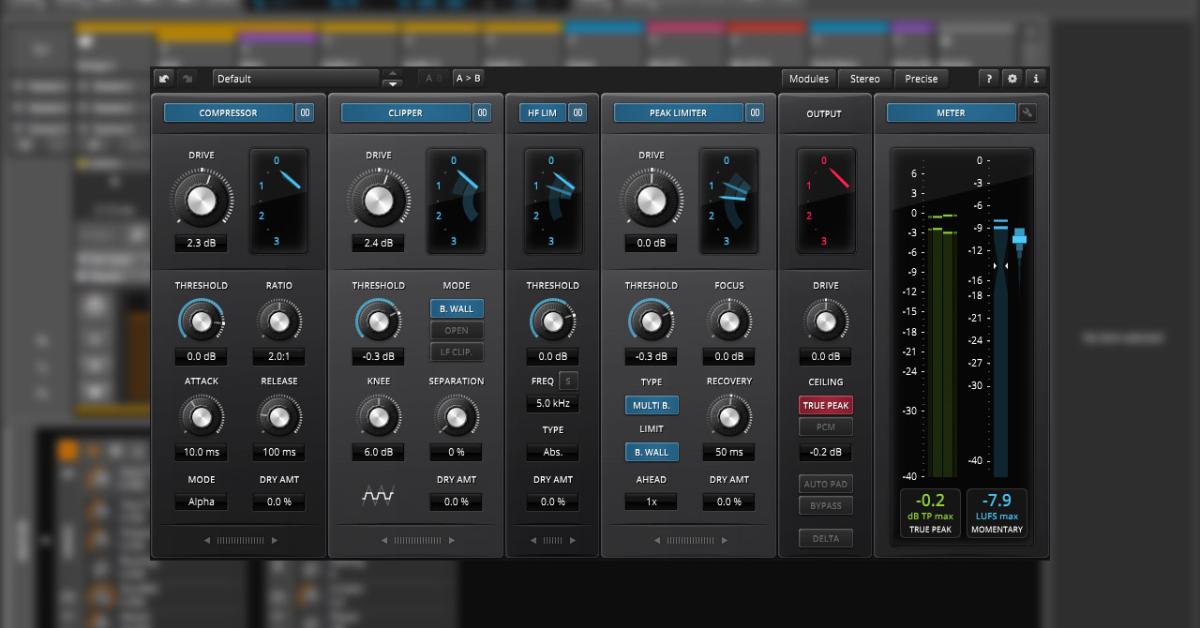Screen dimensions: 1200x628
Task: Toggle the Bypass button
Action: [825, 506]
